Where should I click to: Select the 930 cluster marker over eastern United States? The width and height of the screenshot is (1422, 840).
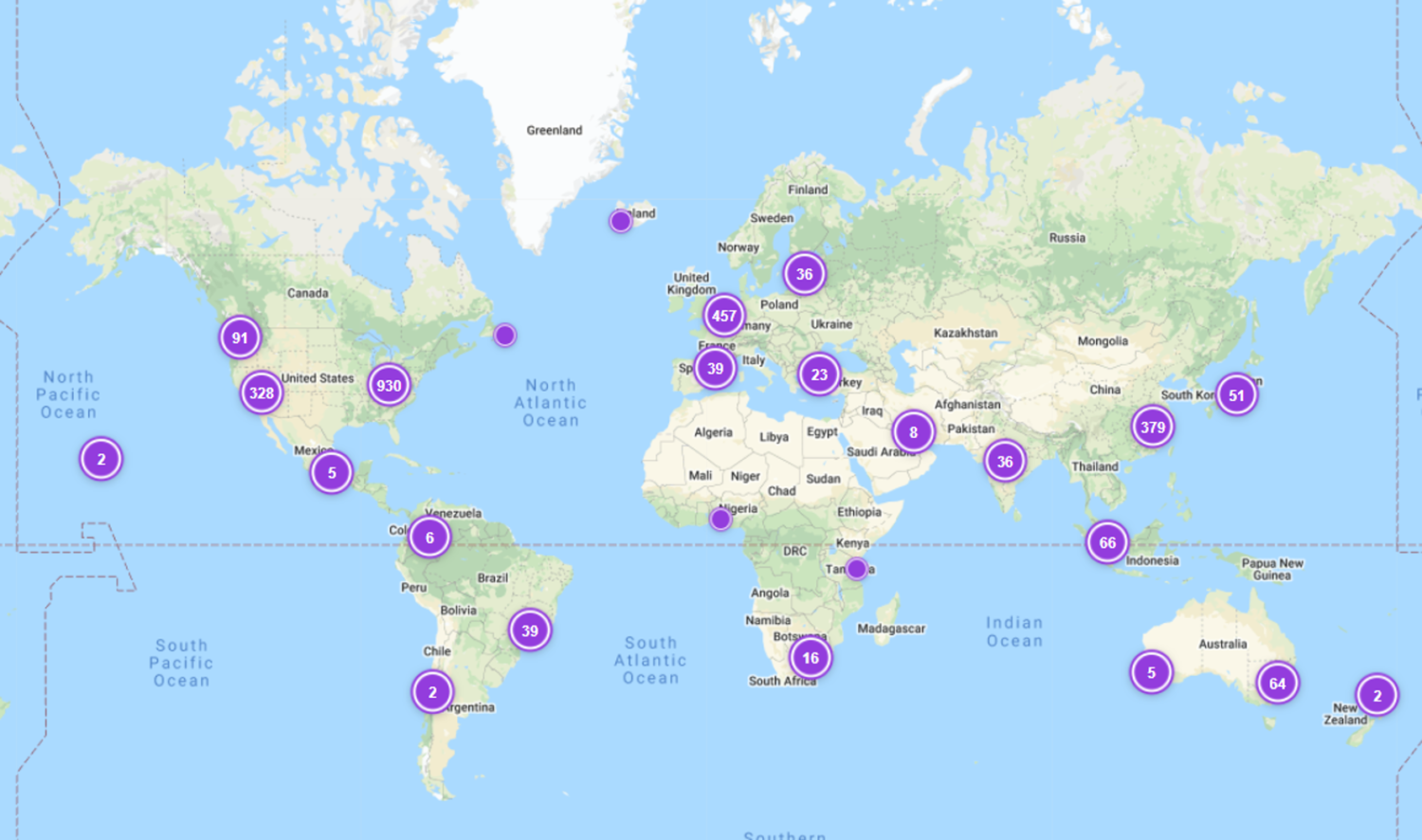(389, 385)
